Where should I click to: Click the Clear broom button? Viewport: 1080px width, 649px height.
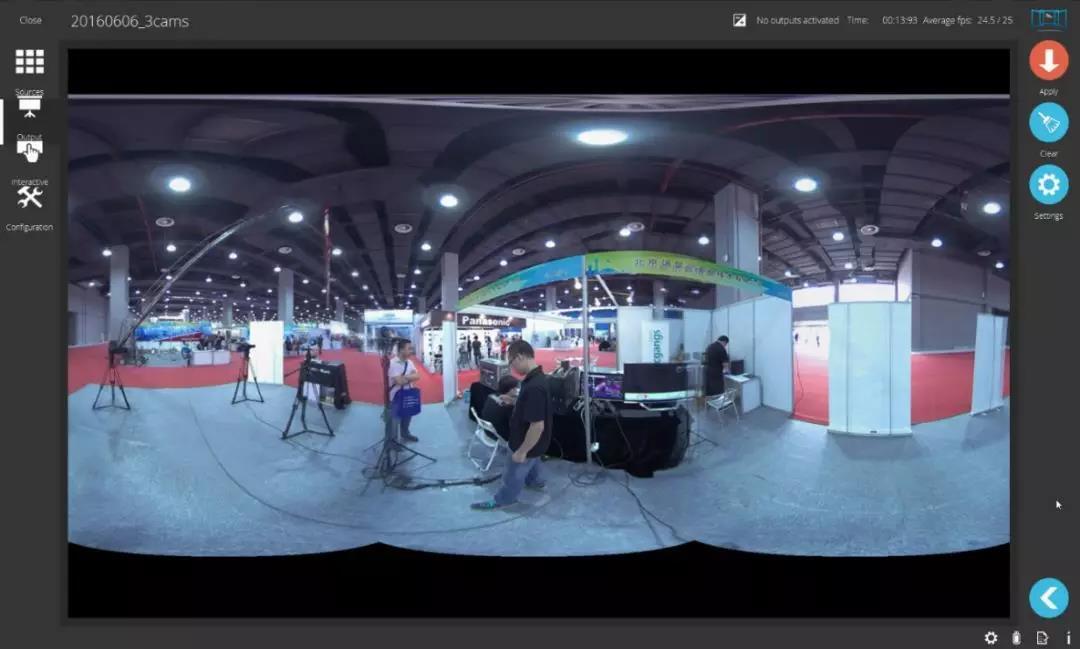point(1048,123)
